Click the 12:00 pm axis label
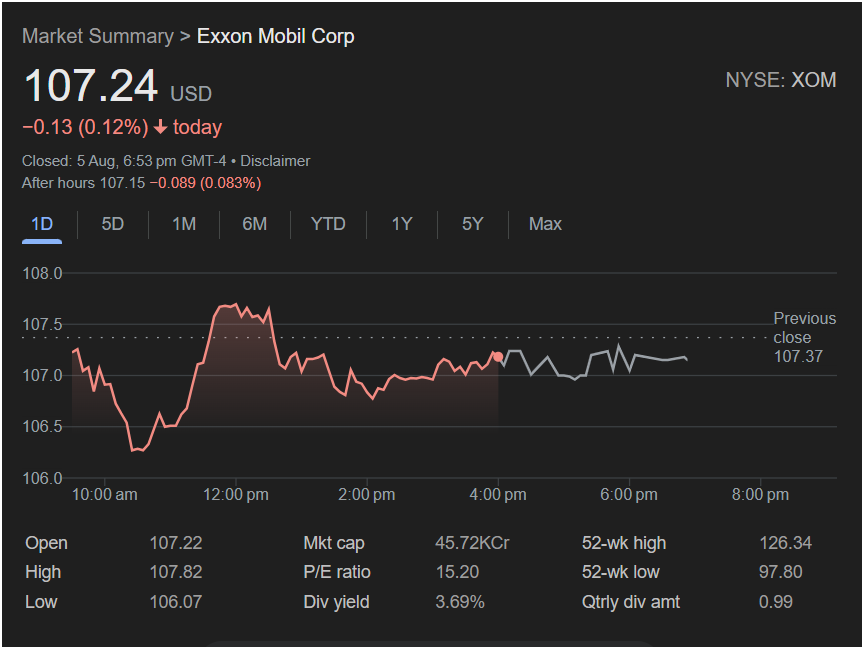 [x=236, y=495]
